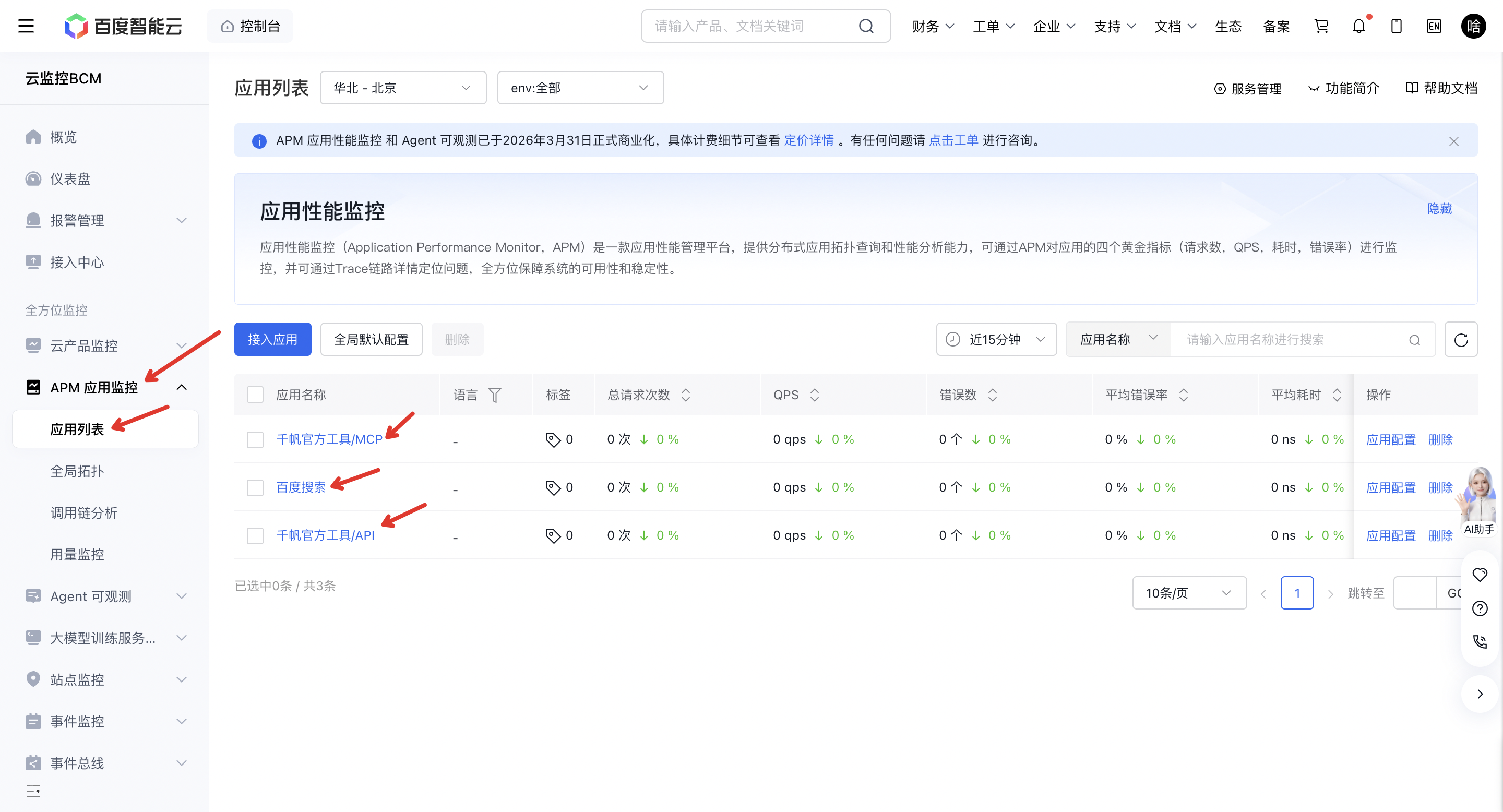This screenshot has height=812, width=1503.
Task: Open the 财务 top menu
Action: (x=933, y=26)
